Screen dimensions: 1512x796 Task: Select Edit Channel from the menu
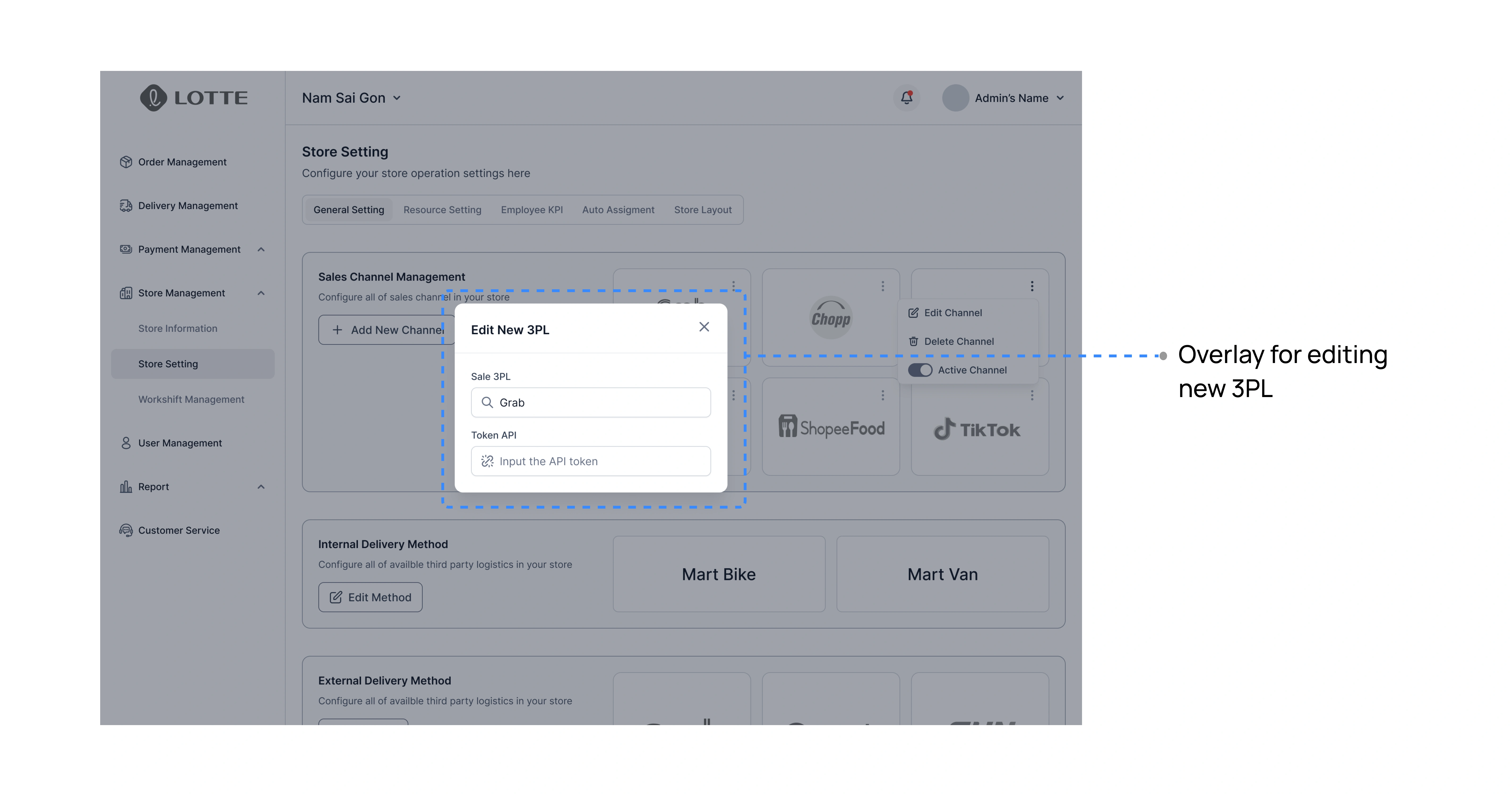point(968,313)
